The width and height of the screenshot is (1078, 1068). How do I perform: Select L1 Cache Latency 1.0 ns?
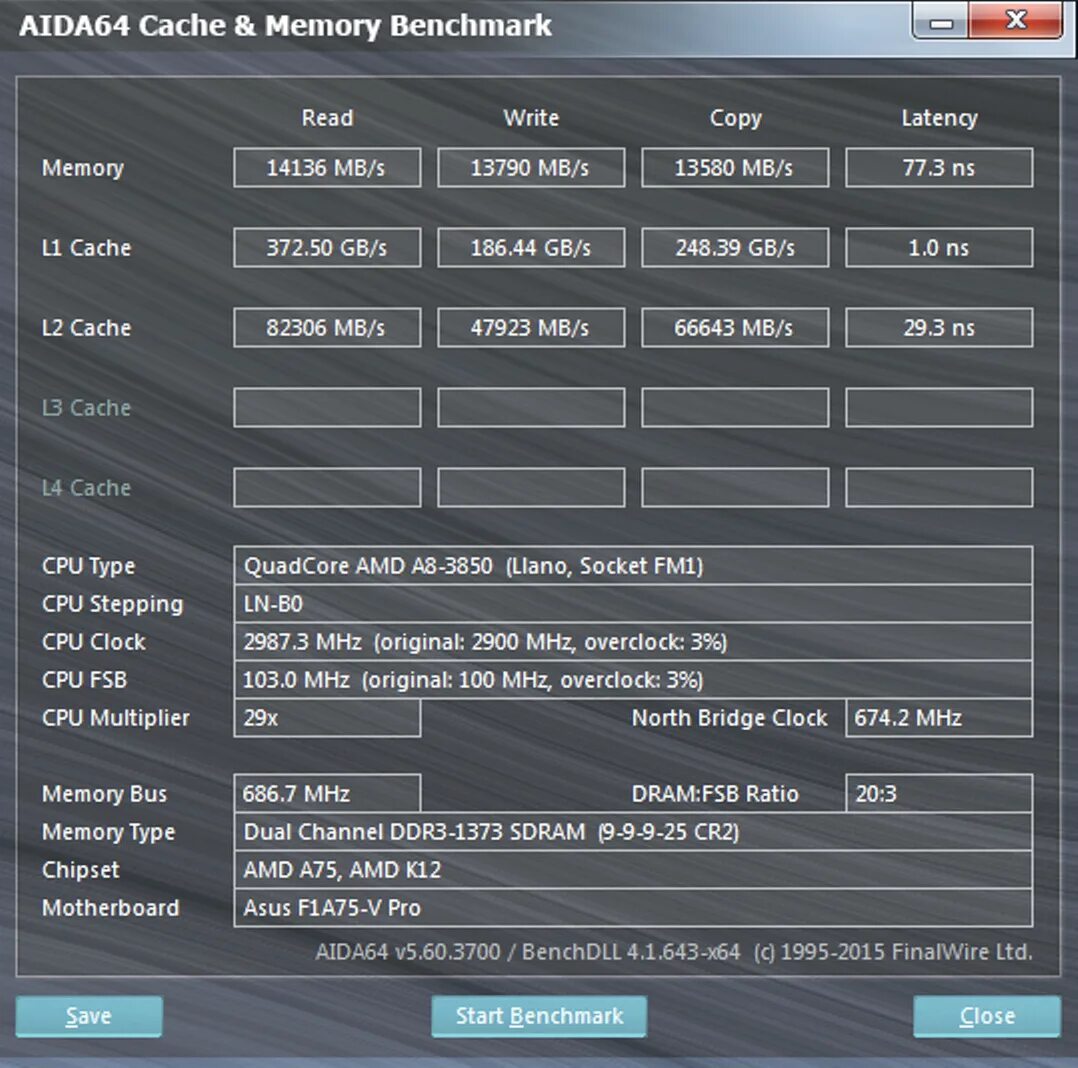point(939,248)
